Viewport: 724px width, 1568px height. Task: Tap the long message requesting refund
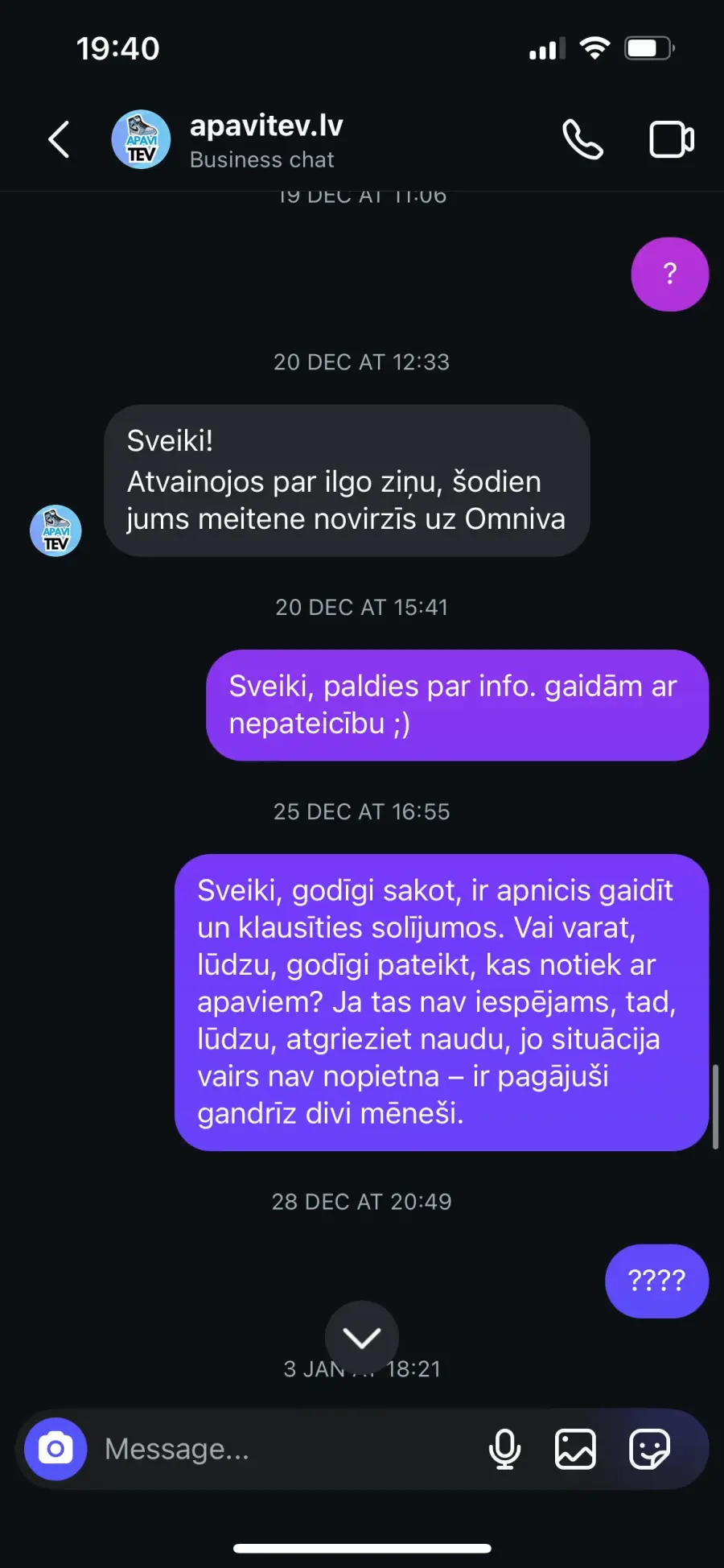442,1002
